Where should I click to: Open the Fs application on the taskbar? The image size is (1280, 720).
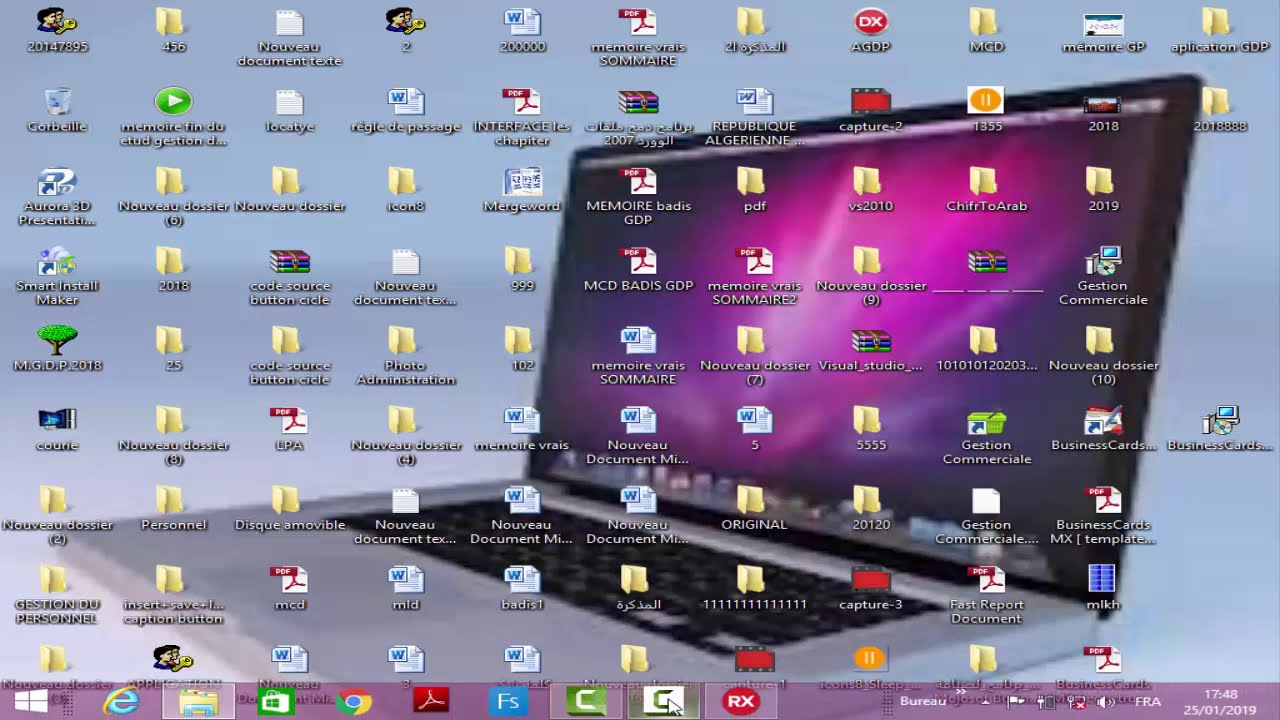tap(508, 702)
